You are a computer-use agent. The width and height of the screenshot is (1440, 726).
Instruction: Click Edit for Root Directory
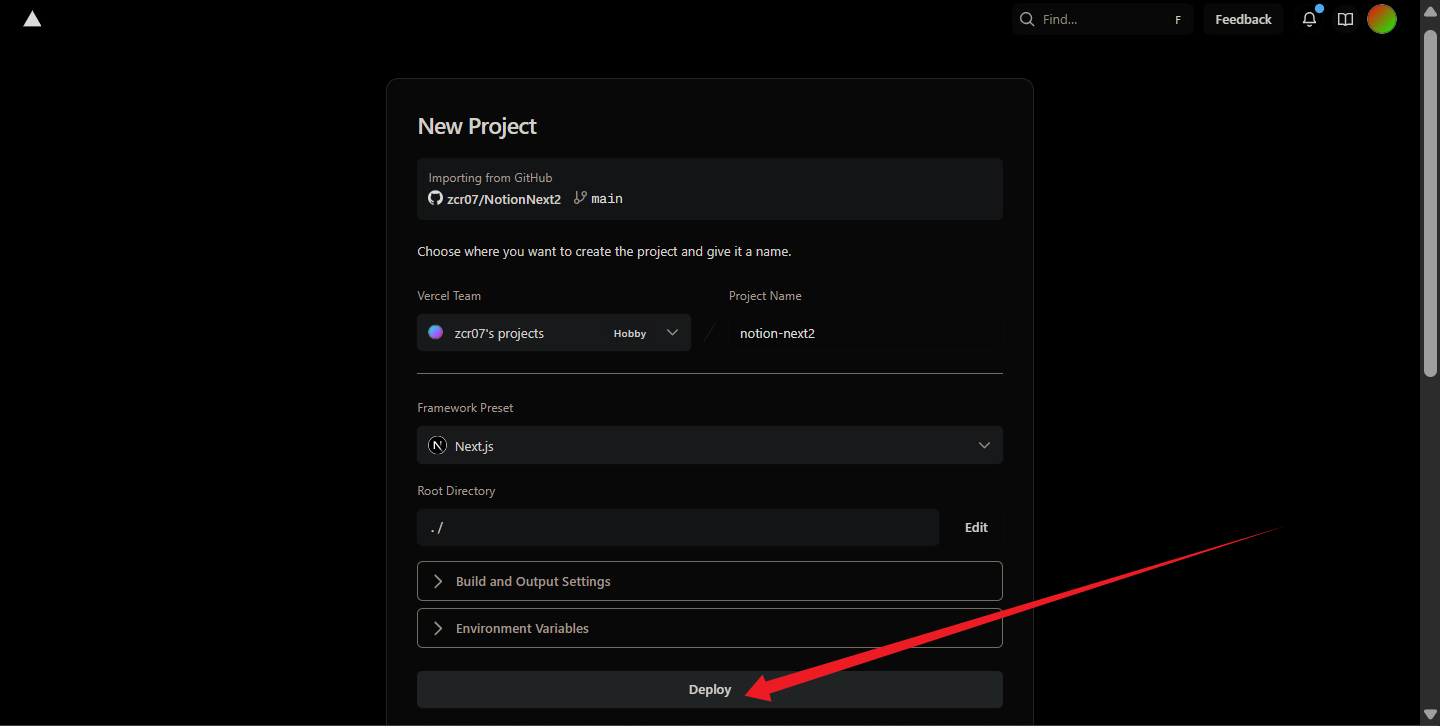pyautogui.click(x=976, y=527)
